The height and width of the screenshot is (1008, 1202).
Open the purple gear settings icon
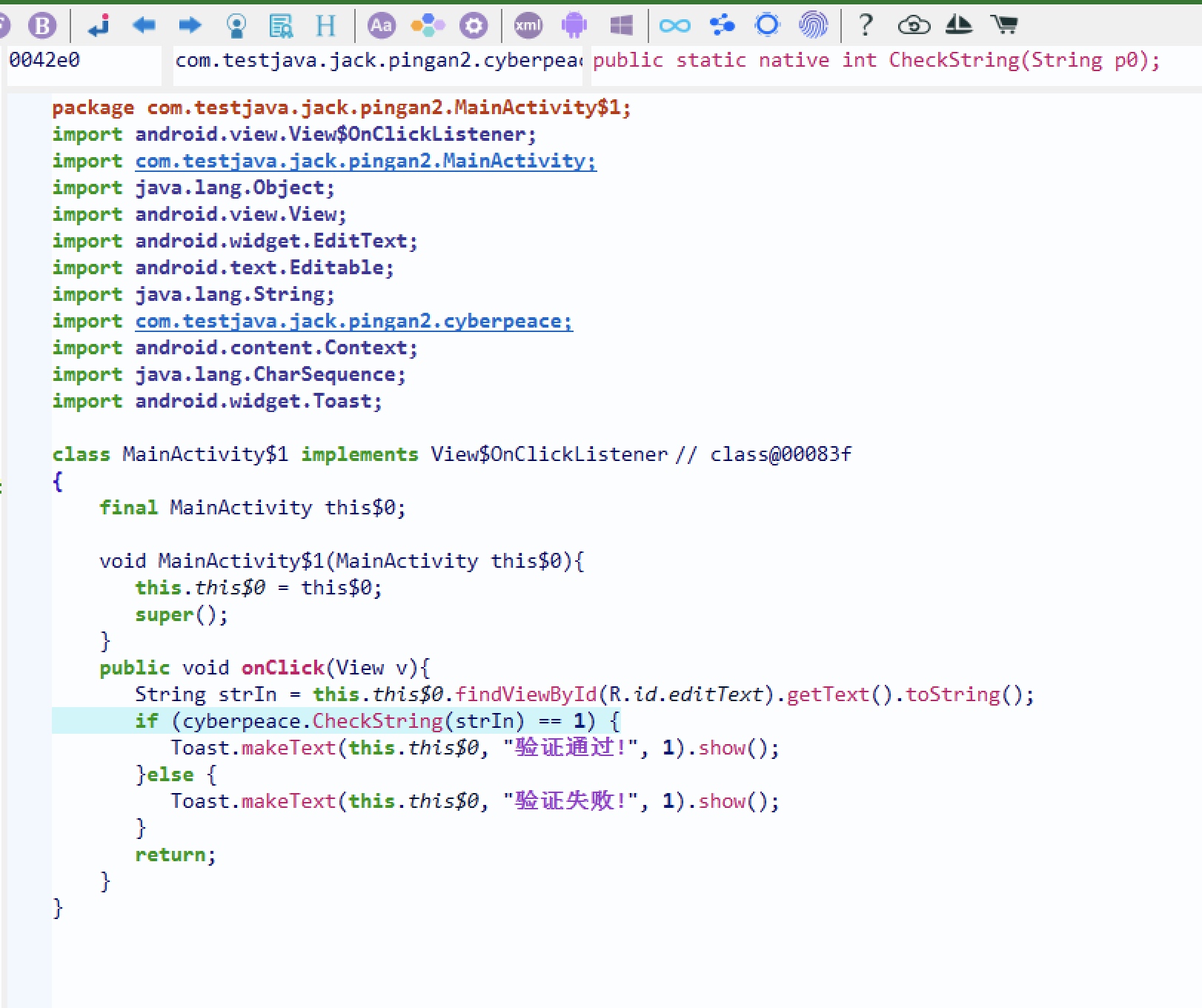(474, 26)
